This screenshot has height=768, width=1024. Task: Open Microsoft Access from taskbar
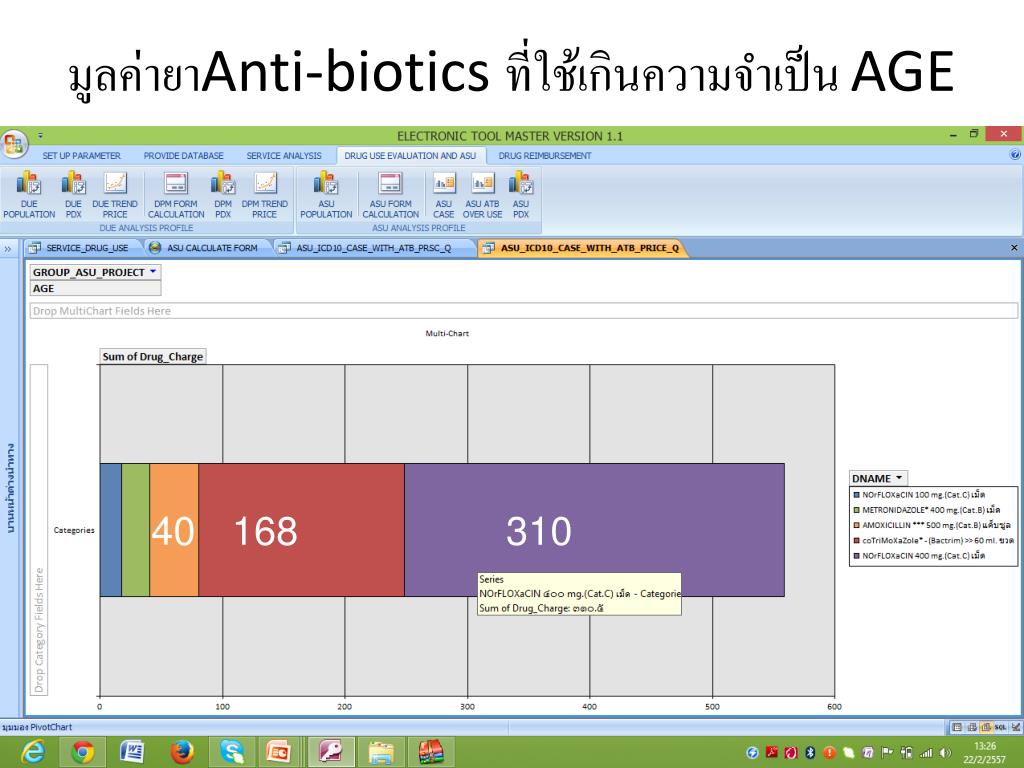pyautogui.click(x=331, y=752)
